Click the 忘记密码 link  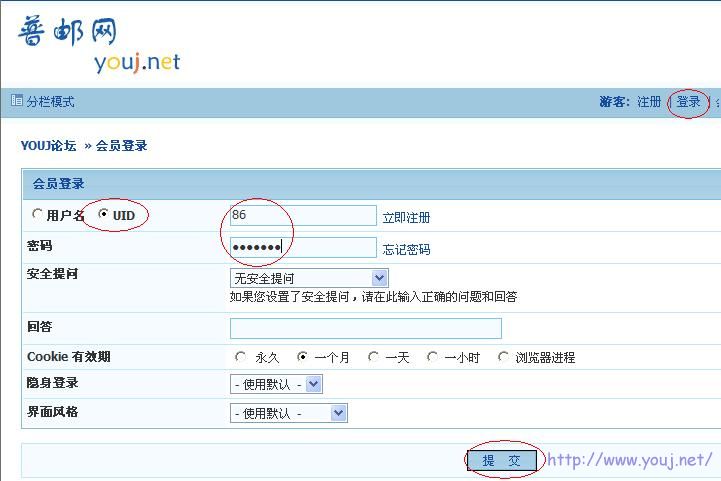[x=406, y=249]
